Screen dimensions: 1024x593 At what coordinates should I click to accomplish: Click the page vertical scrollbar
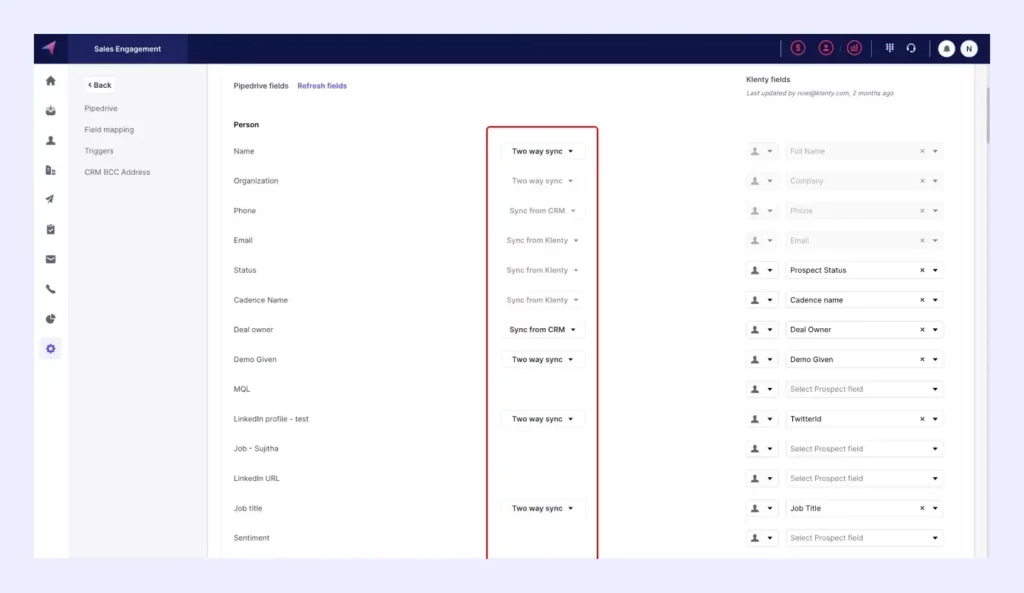click(987, 116)
